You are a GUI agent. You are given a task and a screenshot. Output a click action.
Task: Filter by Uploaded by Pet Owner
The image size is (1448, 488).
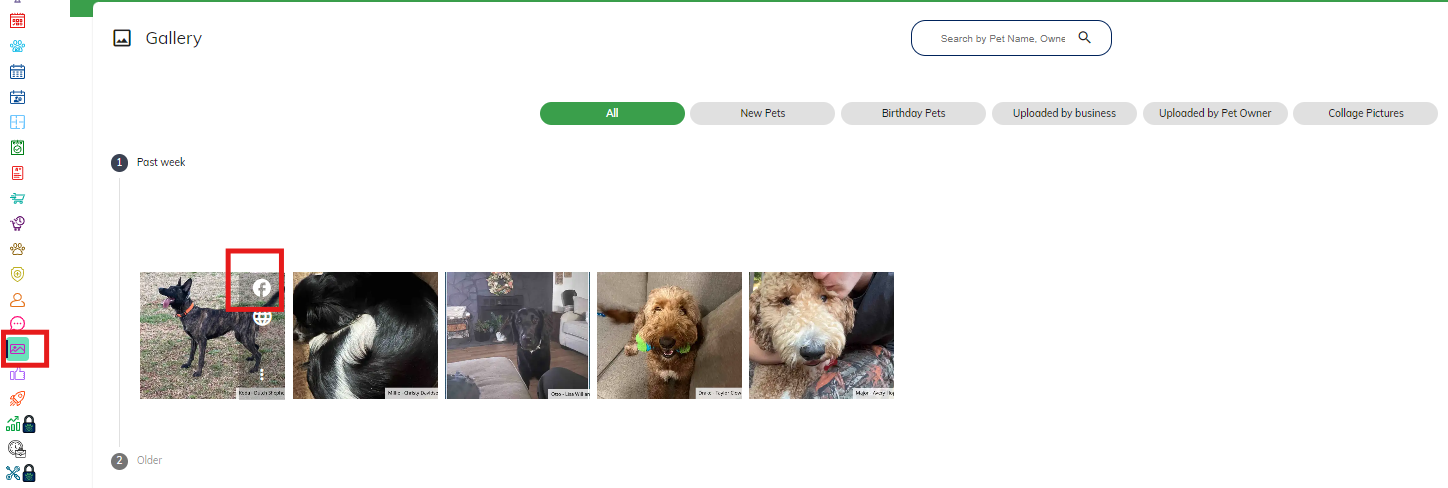click(x=1215, y=113)
